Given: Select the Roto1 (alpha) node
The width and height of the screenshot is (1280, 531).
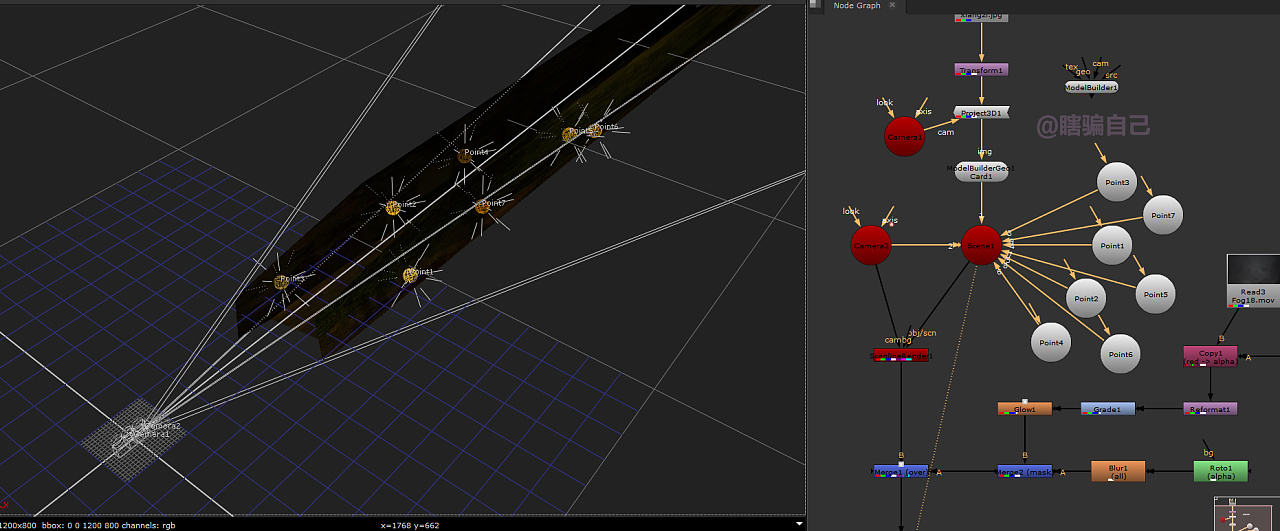Looking at the screenshot, I should 1221,471.
